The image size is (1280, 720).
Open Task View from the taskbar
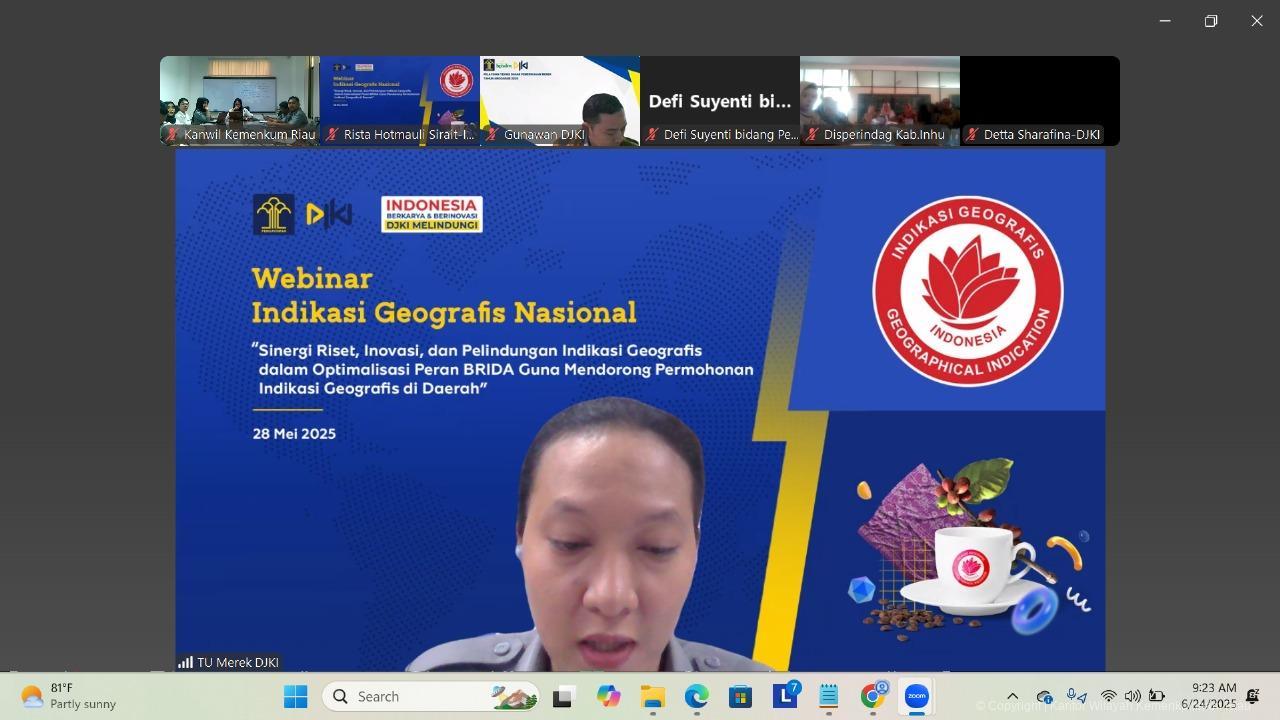(x=563, y=696)
